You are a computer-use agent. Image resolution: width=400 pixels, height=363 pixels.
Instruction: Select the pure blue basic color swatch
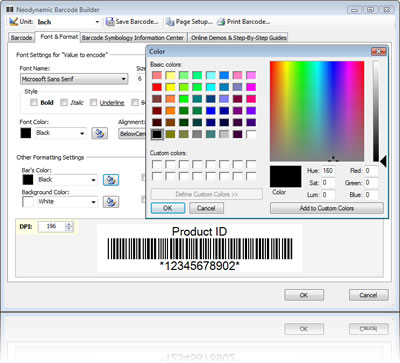point(211,110)
